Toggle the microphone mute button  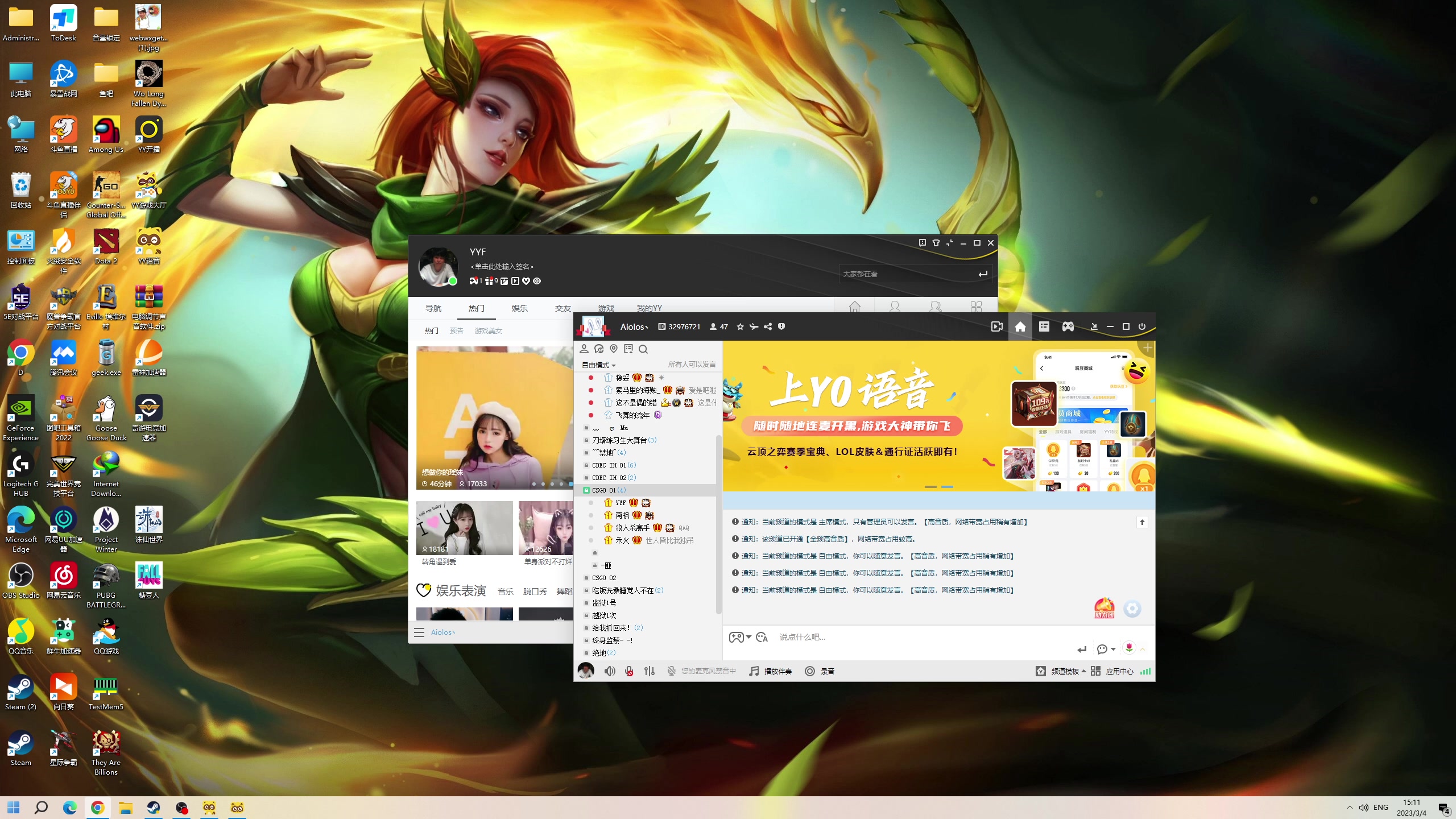(x=629, y=671)
